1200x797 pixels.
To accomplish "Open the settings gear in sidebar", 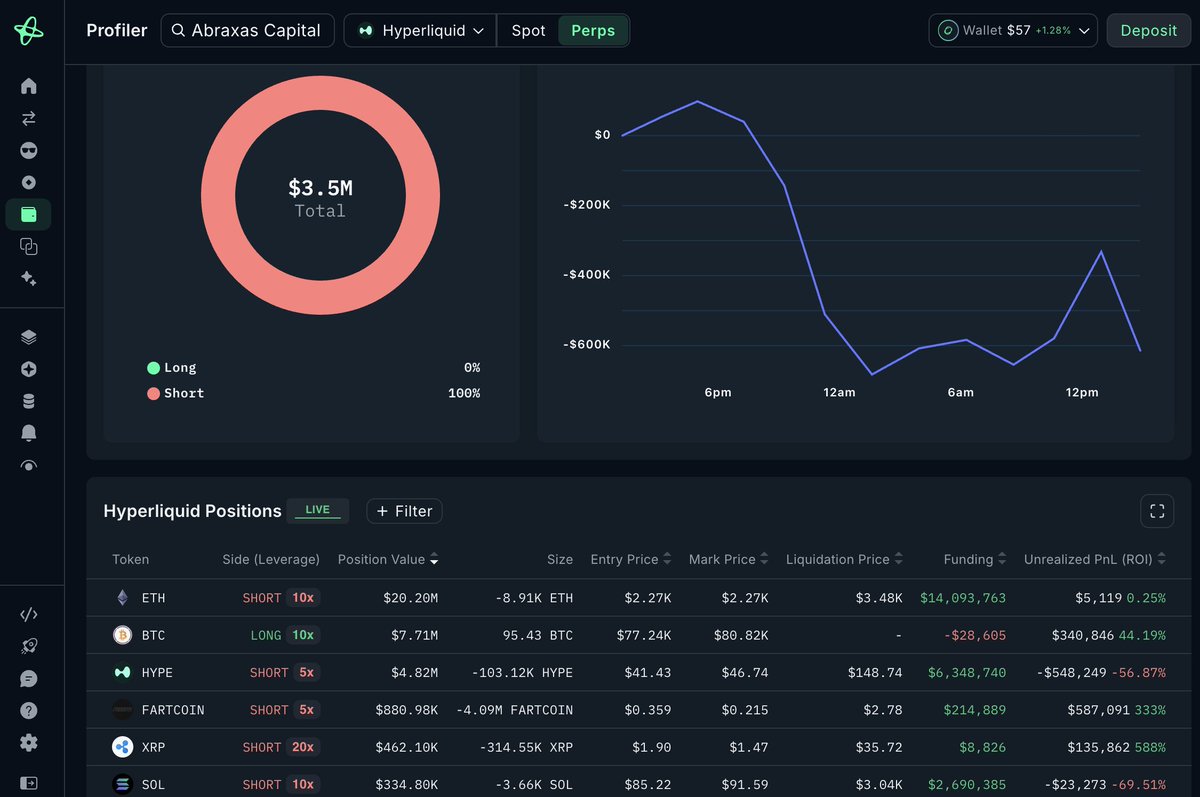I will pos(28,742).
